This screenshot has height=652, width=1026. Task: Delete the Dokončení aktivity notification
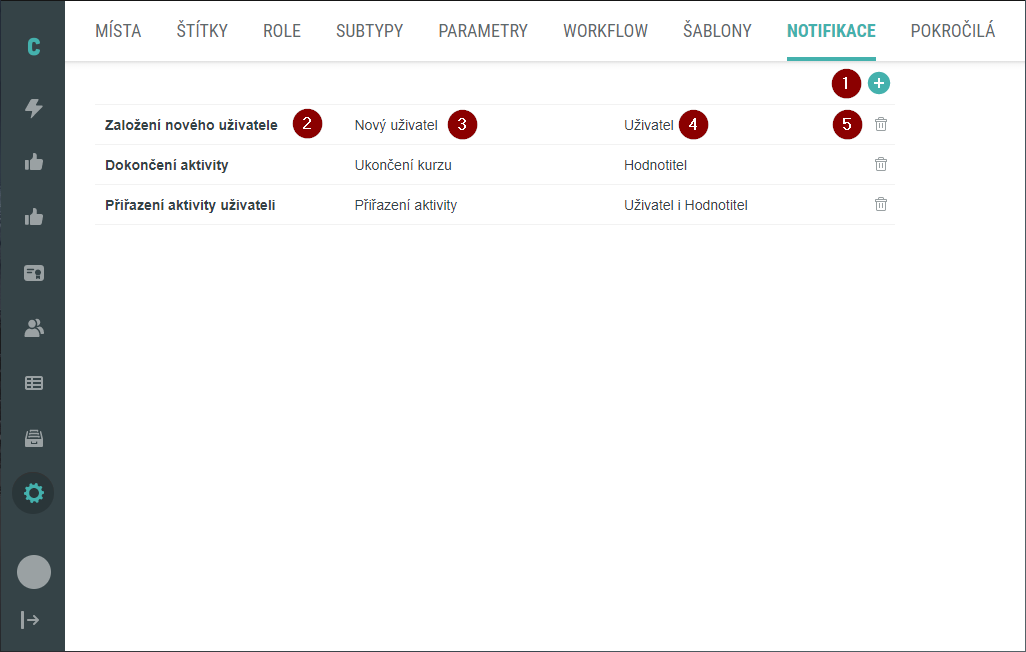[881, 164]
